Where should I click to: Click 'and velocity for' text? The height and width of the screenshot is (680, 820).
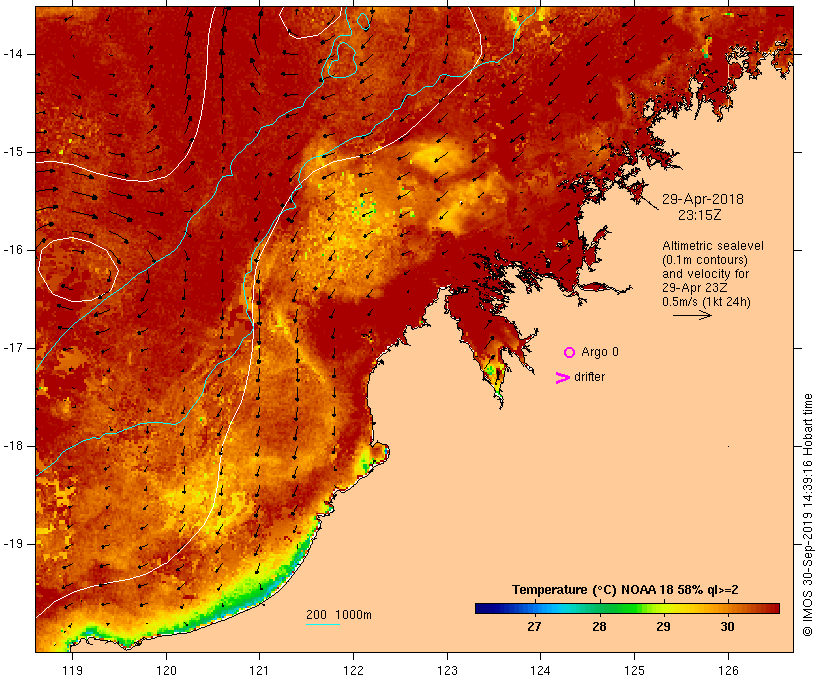click(705, 274)
